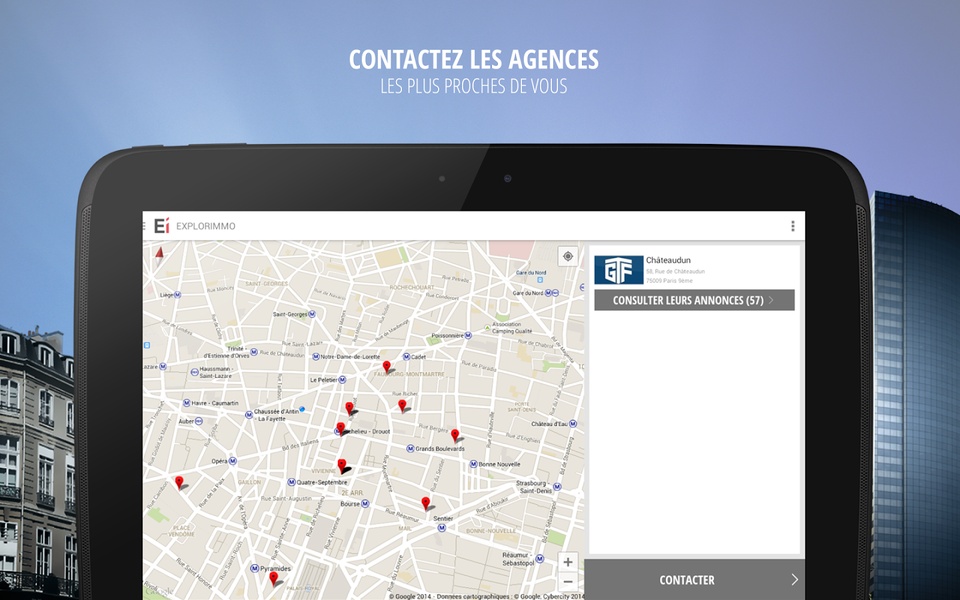960x600 pixels.
Task: Tap the Notre-Dame-de-Lorette station label
Action: [x=350, y=356]
